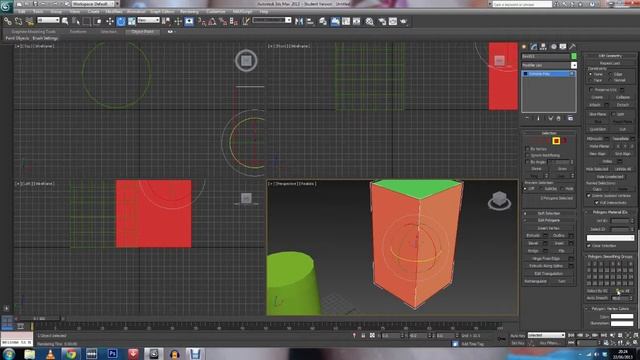The width and height of the screenshot is (640, 360).
Task: Open the selection filter dropdown in toolbar
Action: [x=48, y=20]
